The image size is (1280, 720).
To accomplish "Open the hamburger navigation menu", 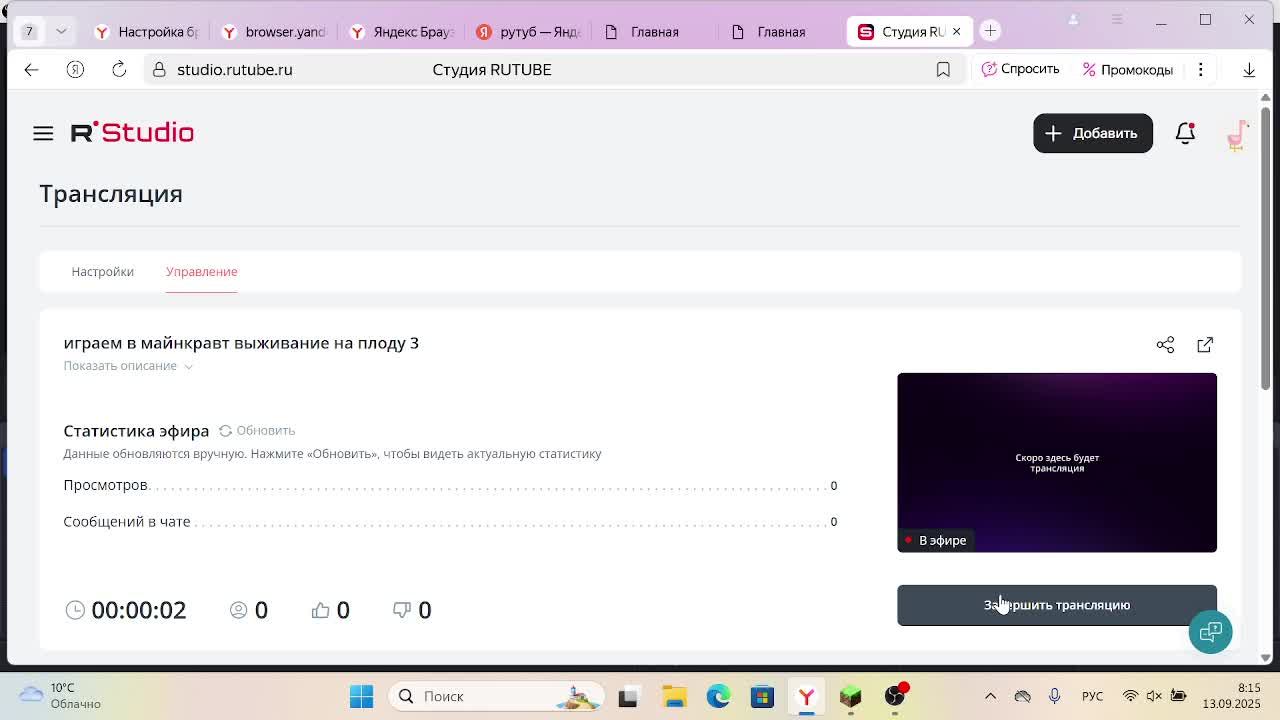I will (43, 133).
